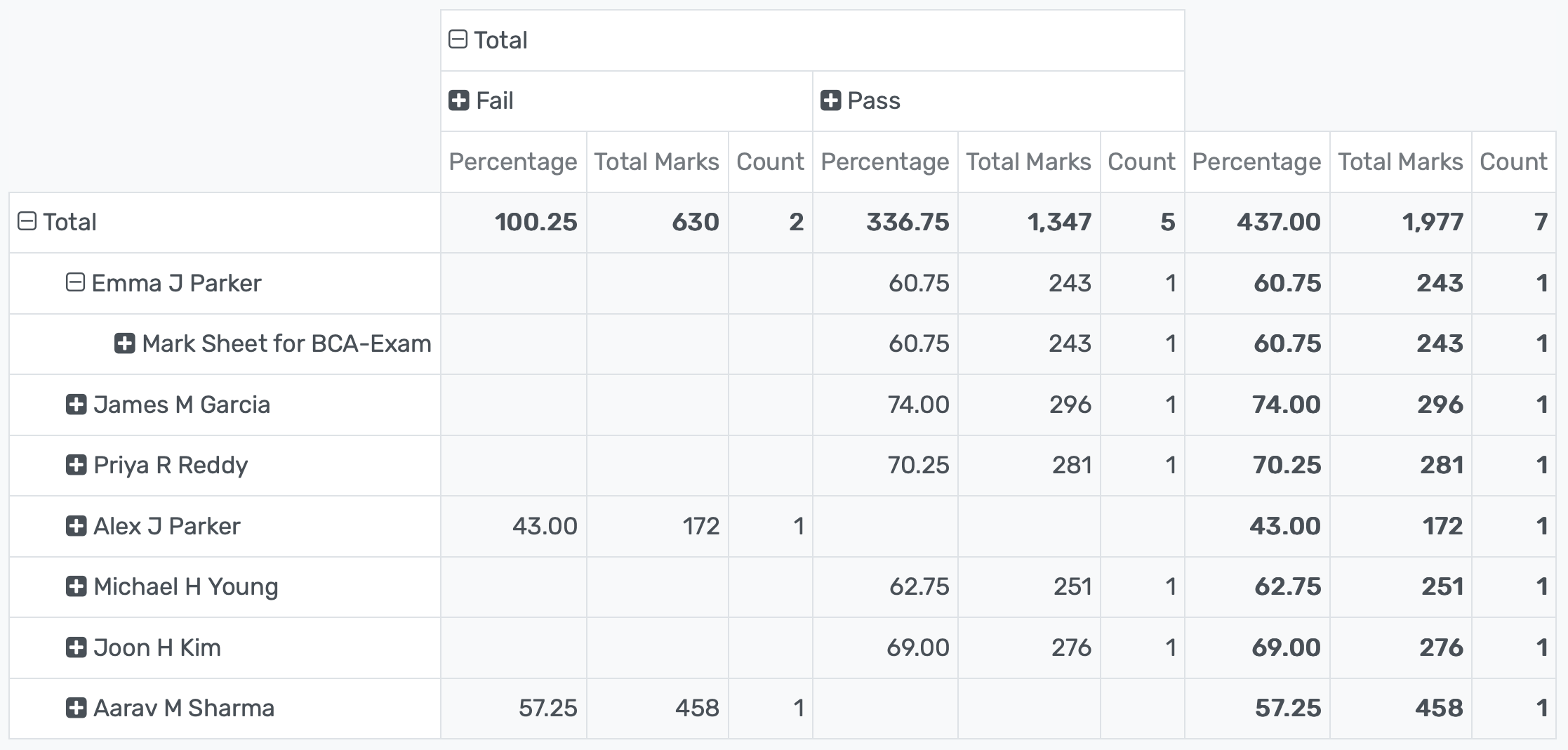Screen dimensions: 1568x750
Task: Select the Total Marks header under Fail
Action: [x=656, y=162]
